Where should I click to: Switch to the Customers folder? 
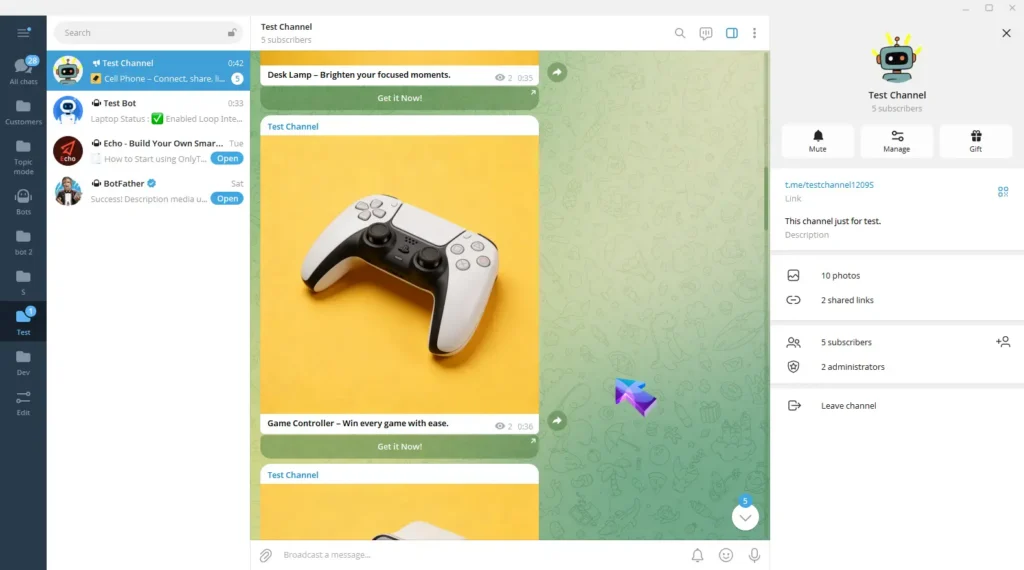[x=23, y=112]
